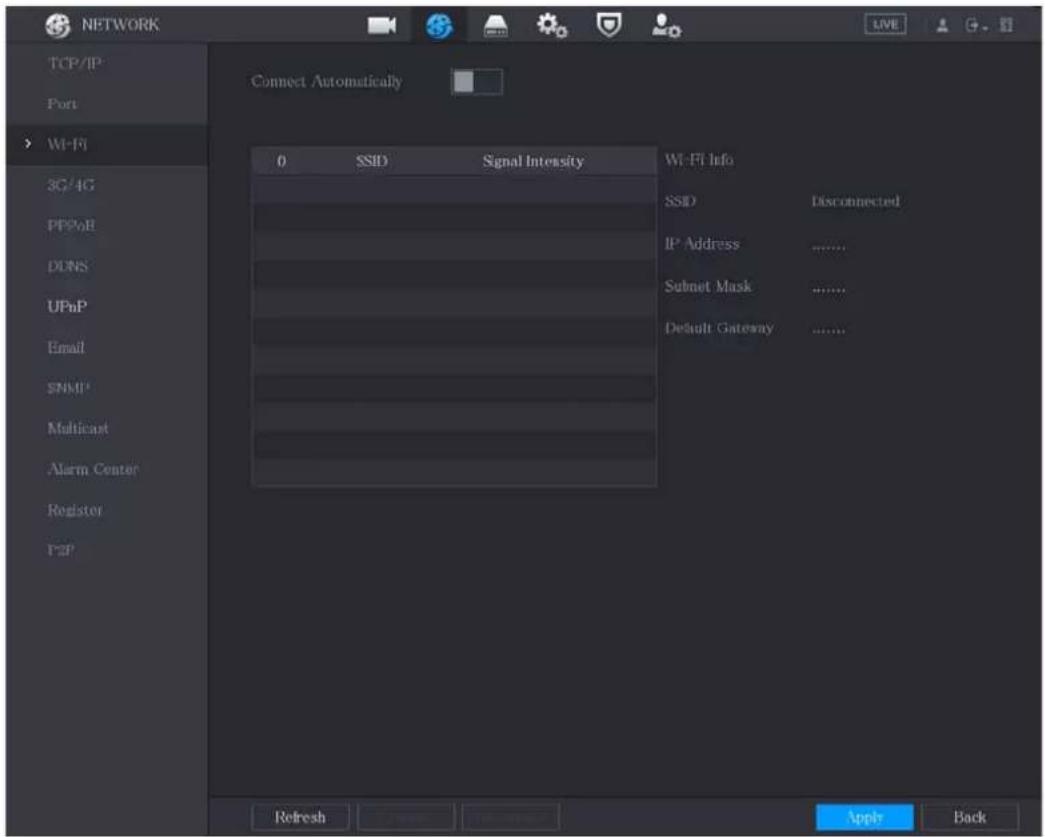Click the blue Apply button
Screen dimensions: 1045x837
(864, 817)
